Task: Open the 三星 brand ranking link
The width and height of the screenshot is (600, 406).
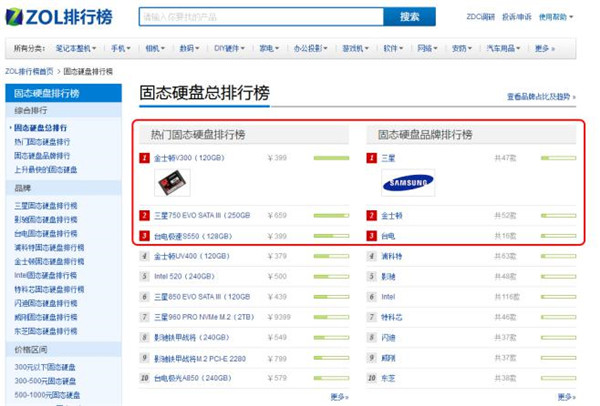Action: 388,158
